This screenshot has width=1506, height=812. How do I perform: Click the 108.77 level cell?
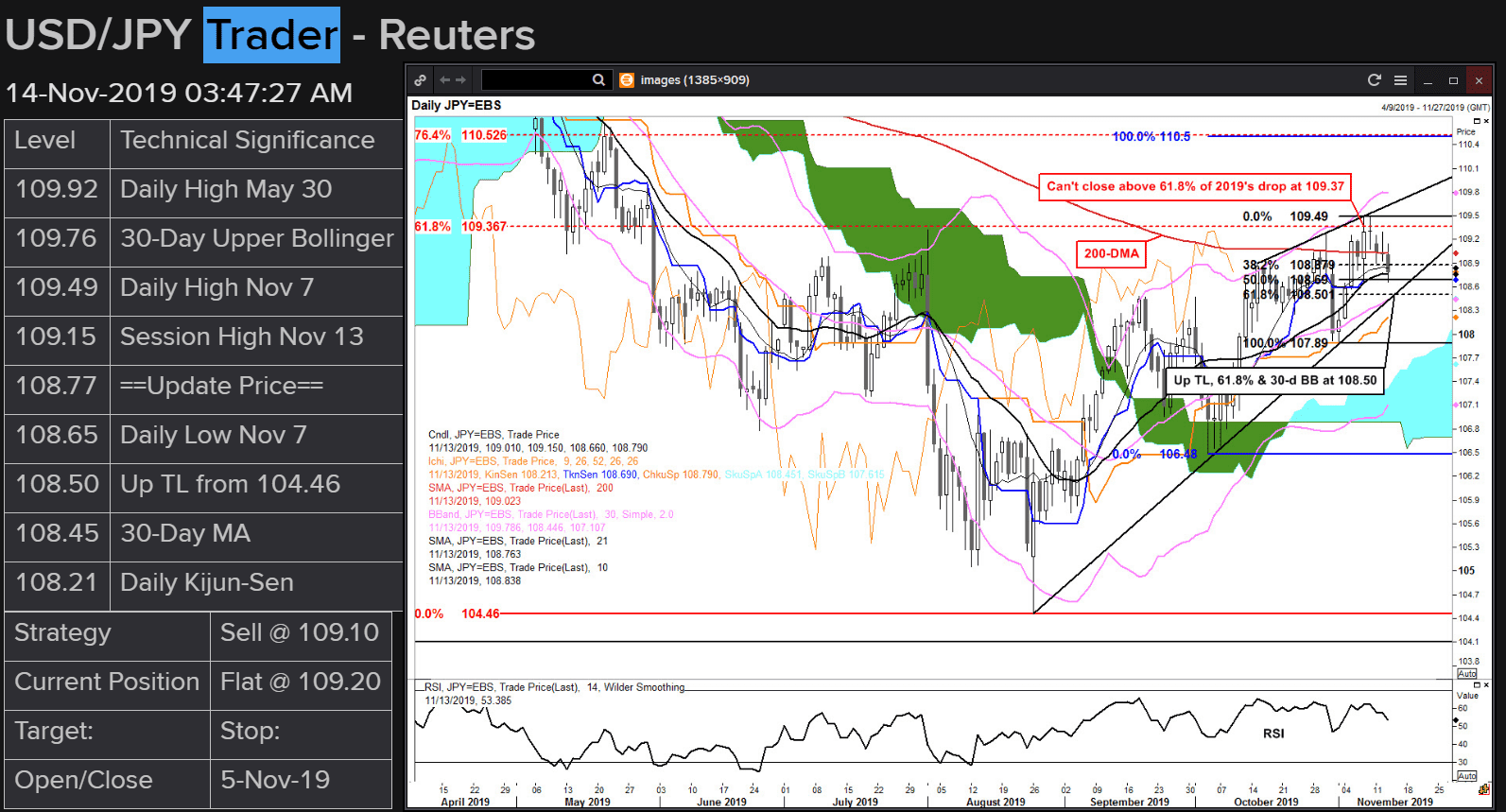coord(57,389)
